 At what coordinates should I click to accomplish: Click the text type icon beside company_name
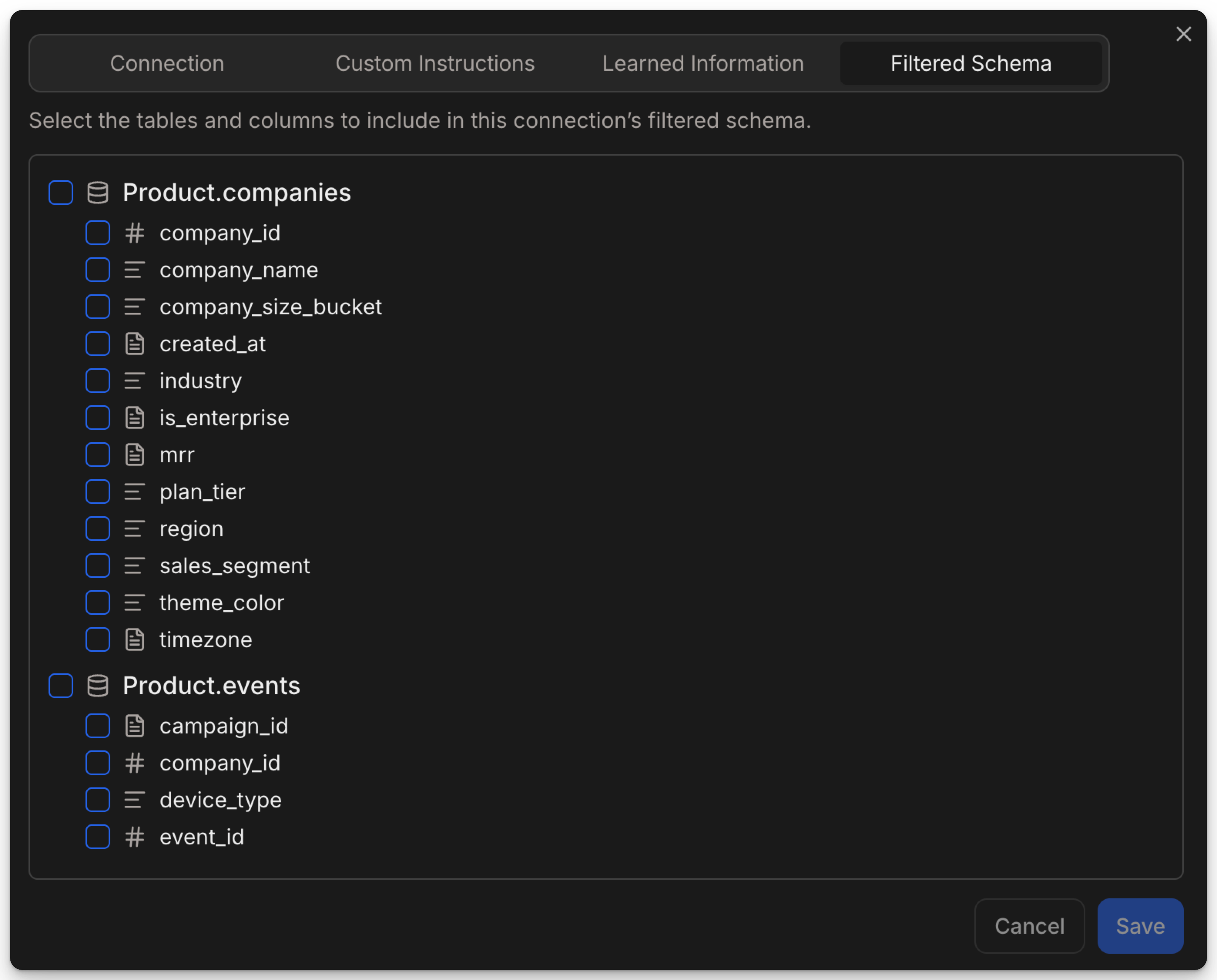click(134, 270)
